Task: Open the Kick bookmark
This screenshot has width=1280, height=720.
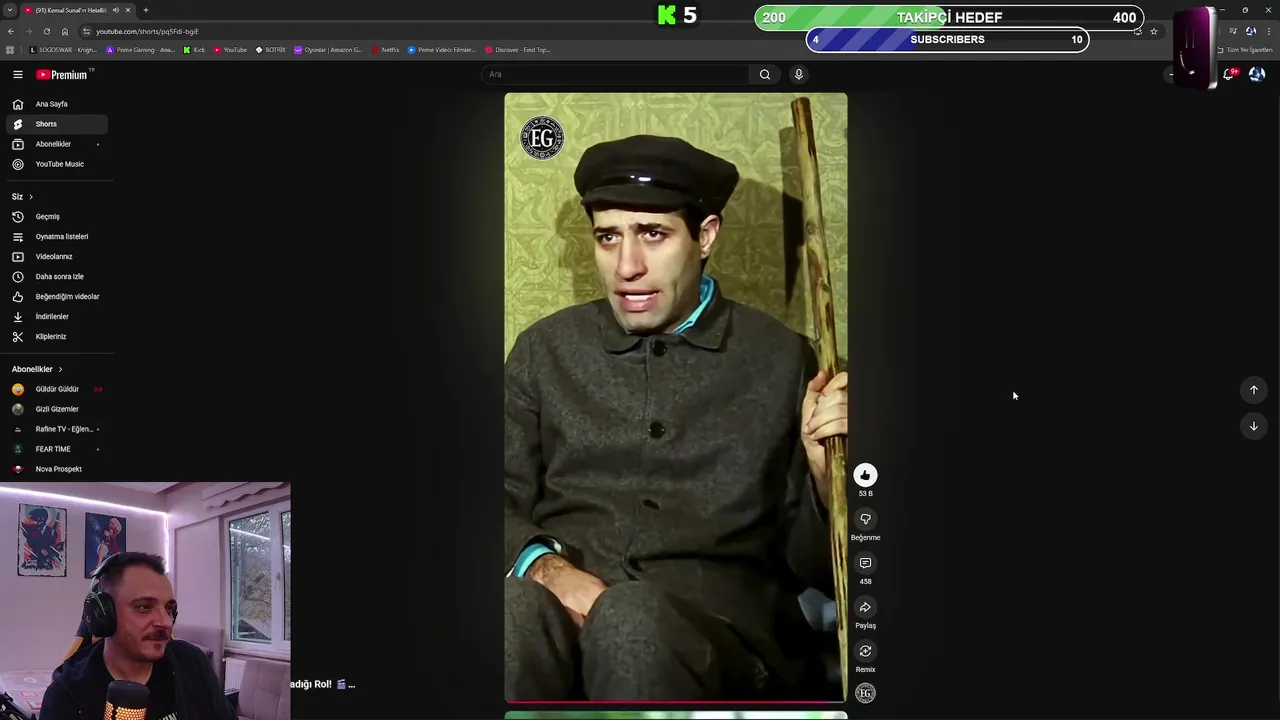Action: pos(195,50)
